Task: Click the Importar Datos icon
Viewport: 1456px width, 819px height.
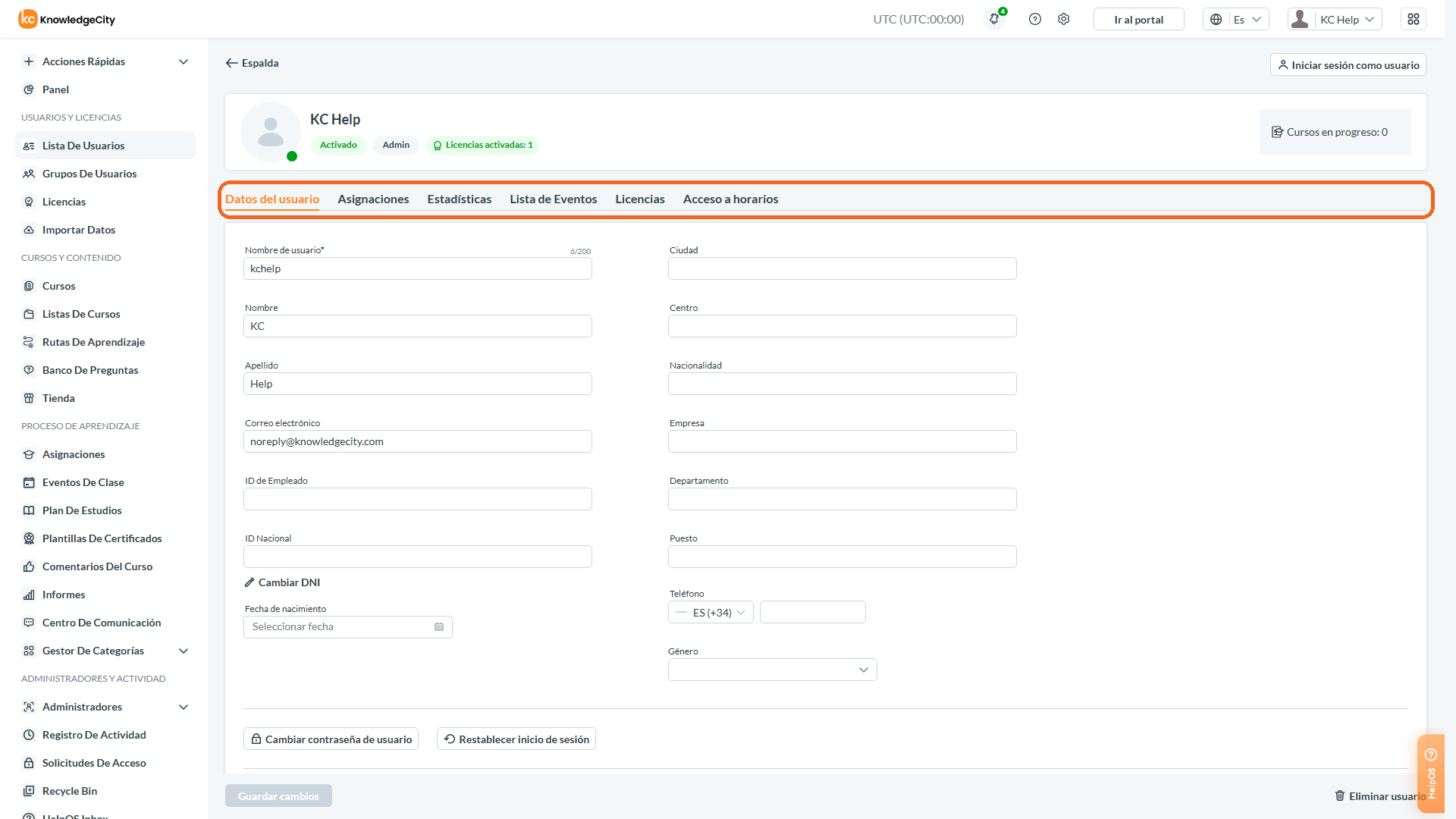Action: click(x=29, y=230)
